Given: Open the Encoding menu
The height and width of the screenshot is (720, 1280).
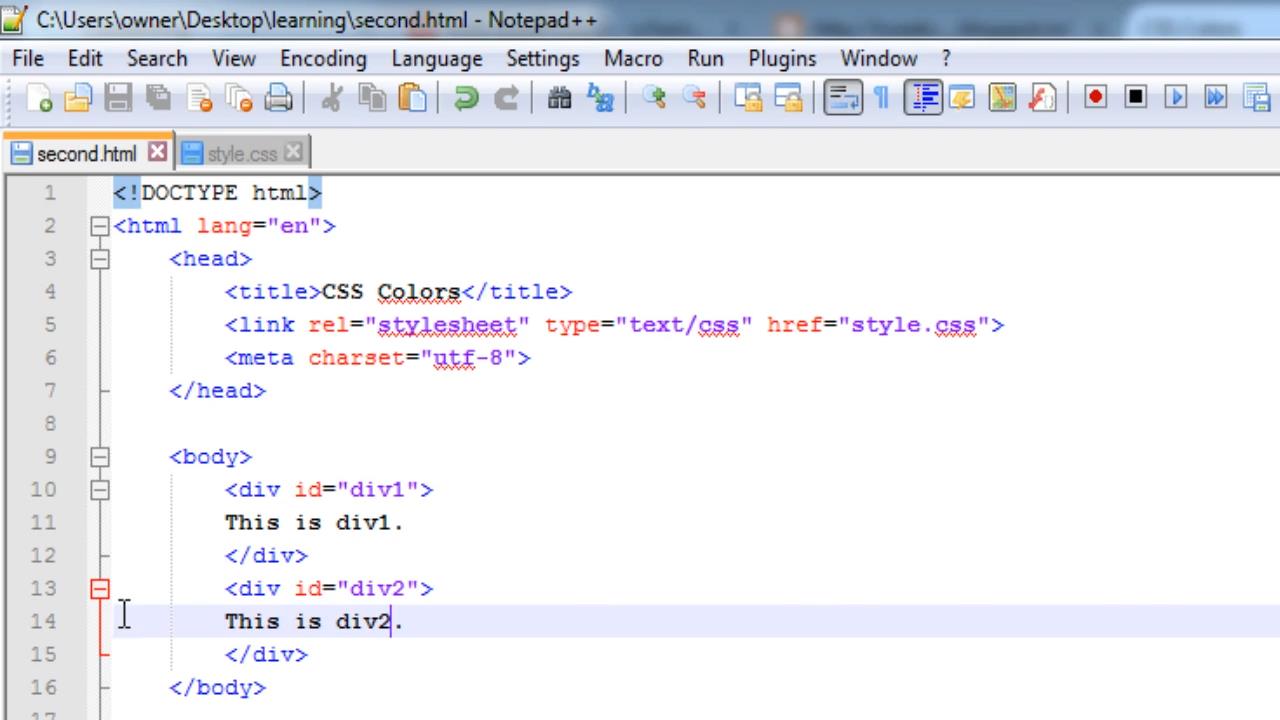Looking at the screenshot, I should [323, 59].
